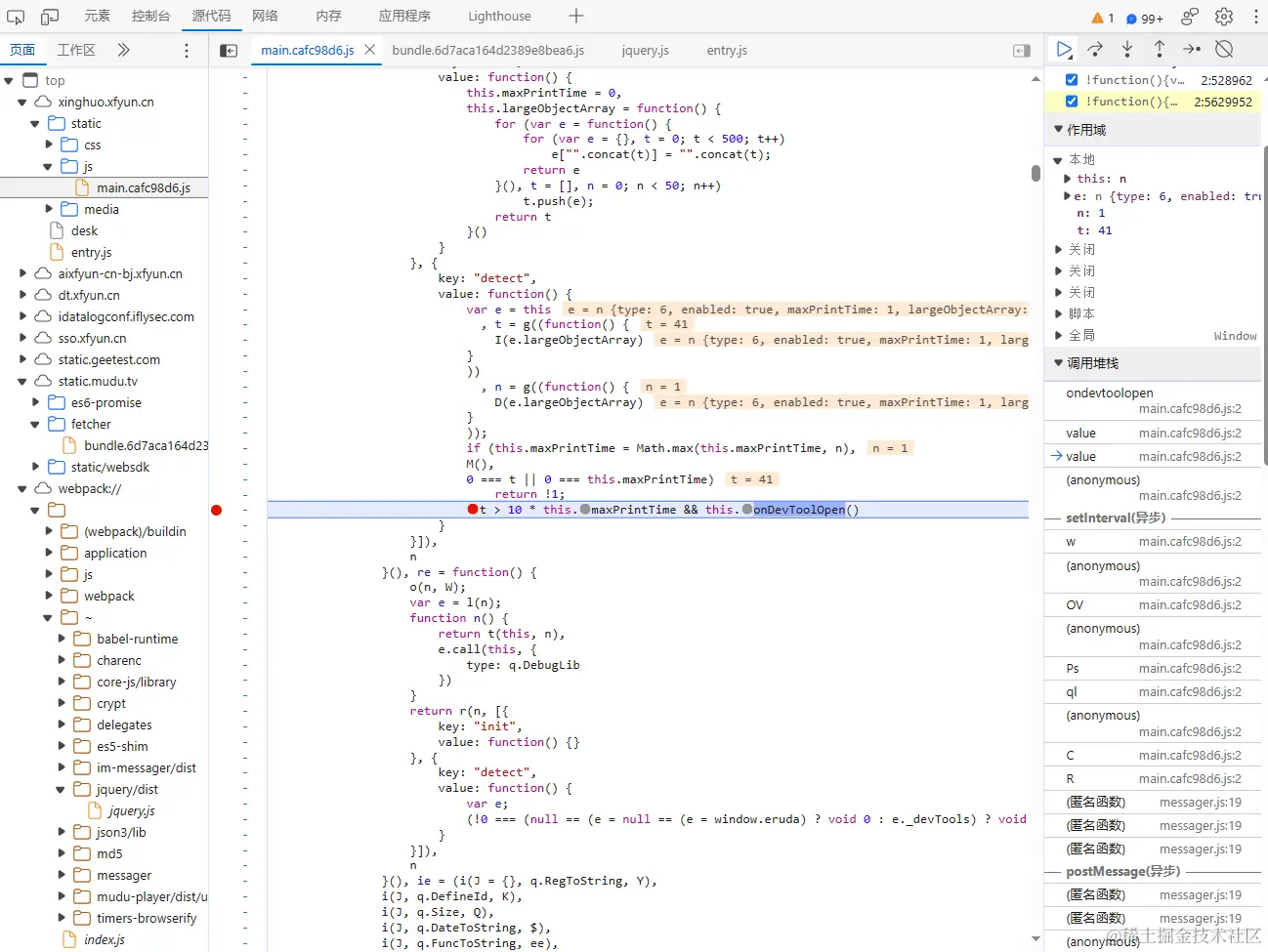Open the navigator three-dot menu
Viewport: 1268px width, 952px height.
tap(187, 50)
